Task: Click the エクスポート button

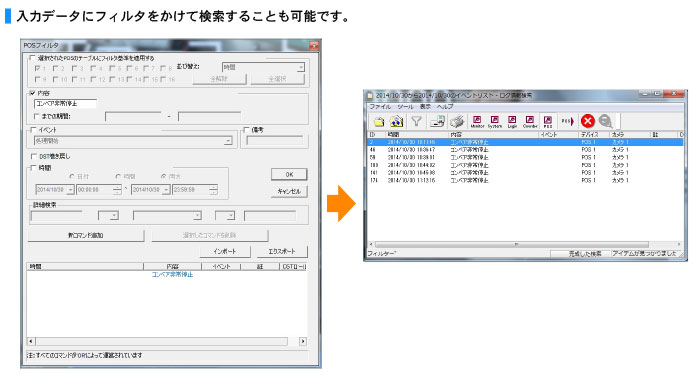Action: (282, 251)
